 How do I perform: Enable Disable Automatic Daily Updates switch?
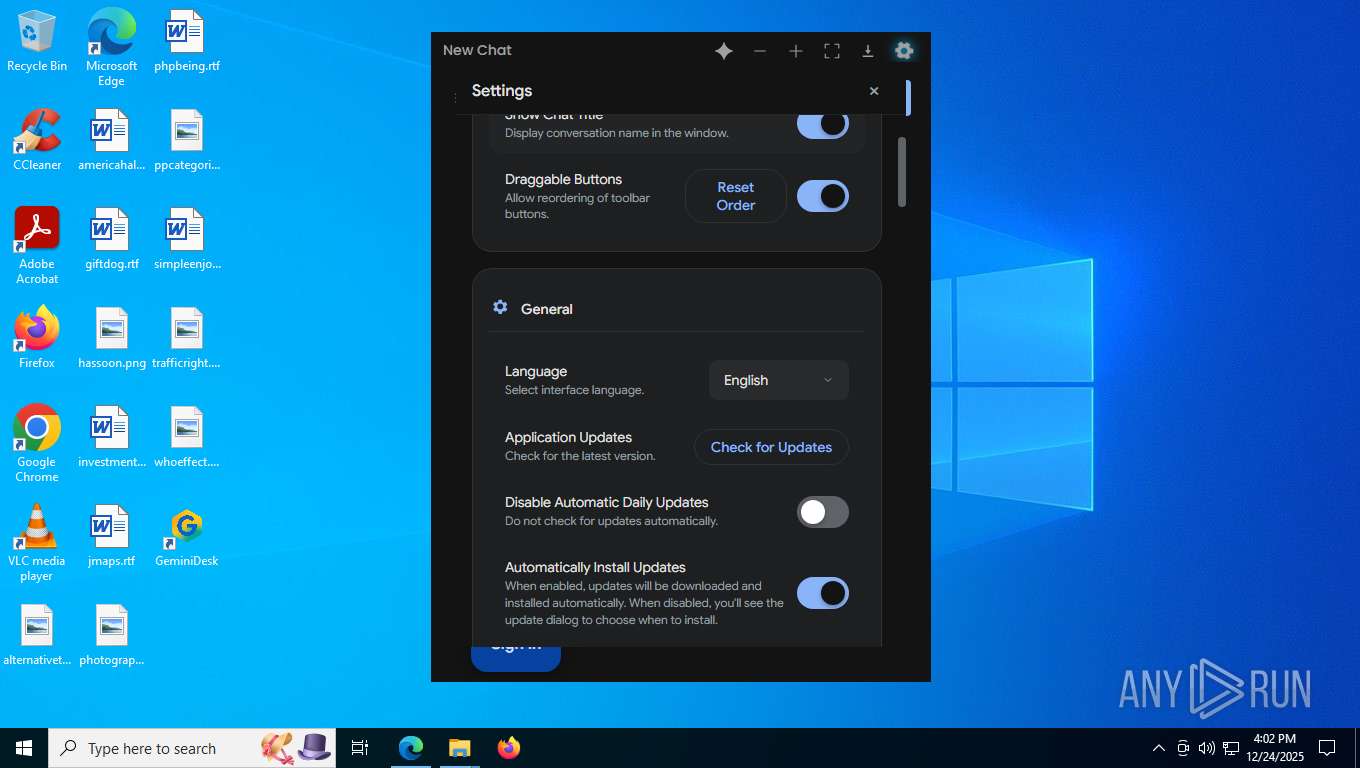point(823,512)
